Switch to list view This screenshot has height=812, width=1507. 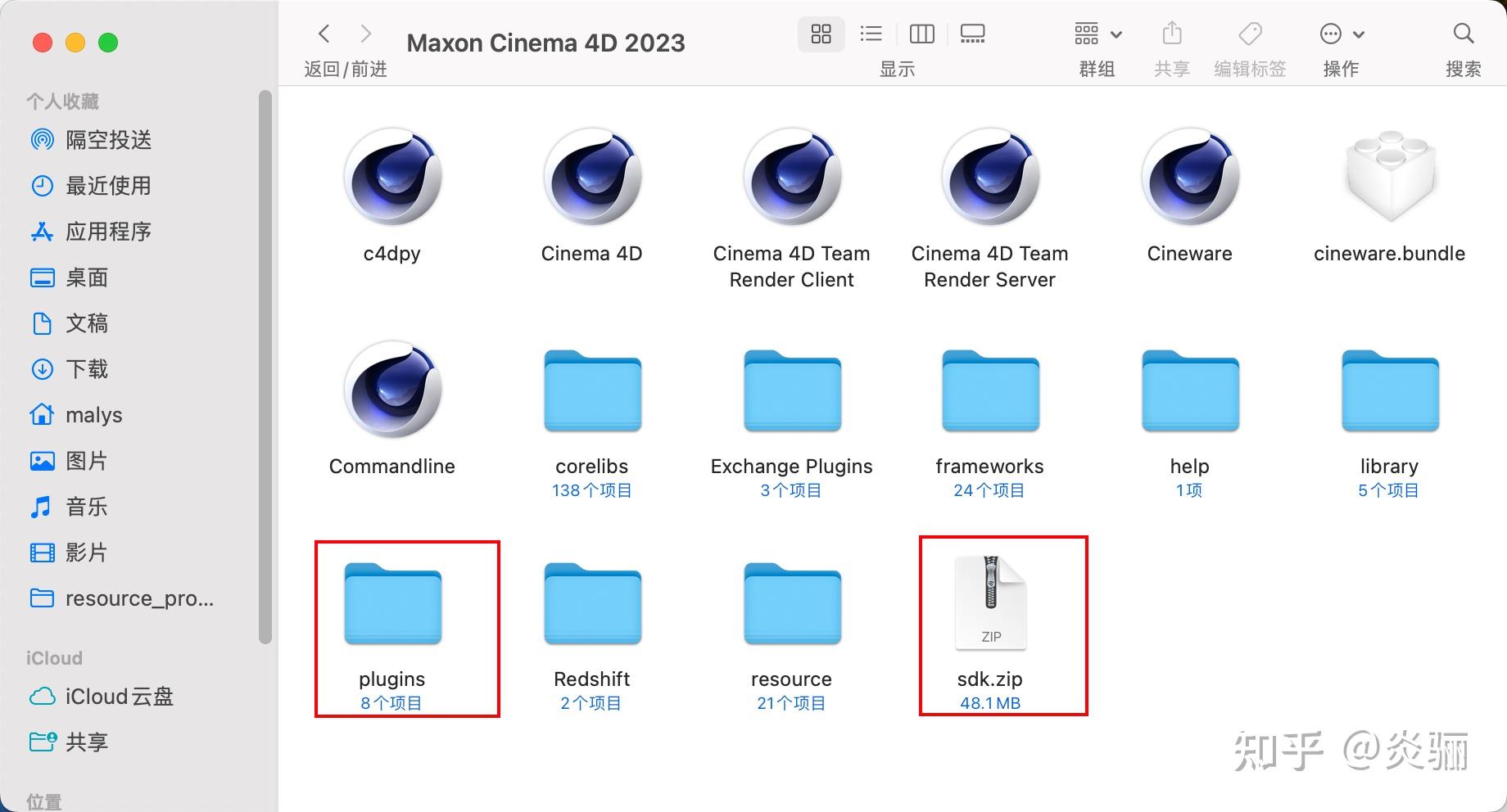click(871, 34)
